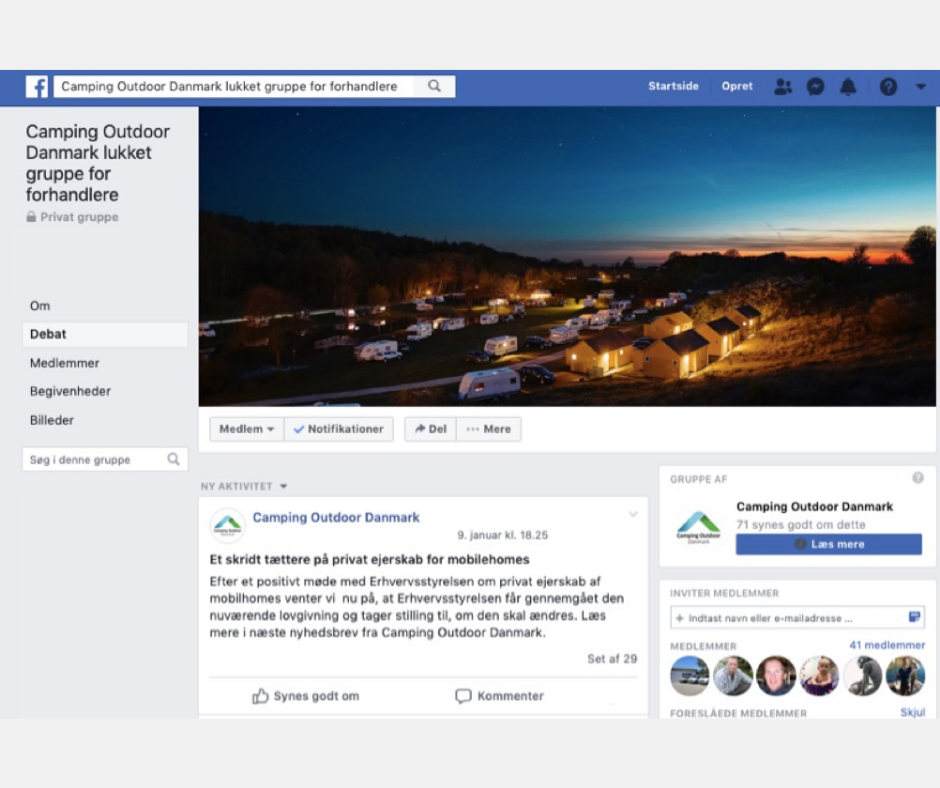Click the group title in left sidebar

[98, 163]
